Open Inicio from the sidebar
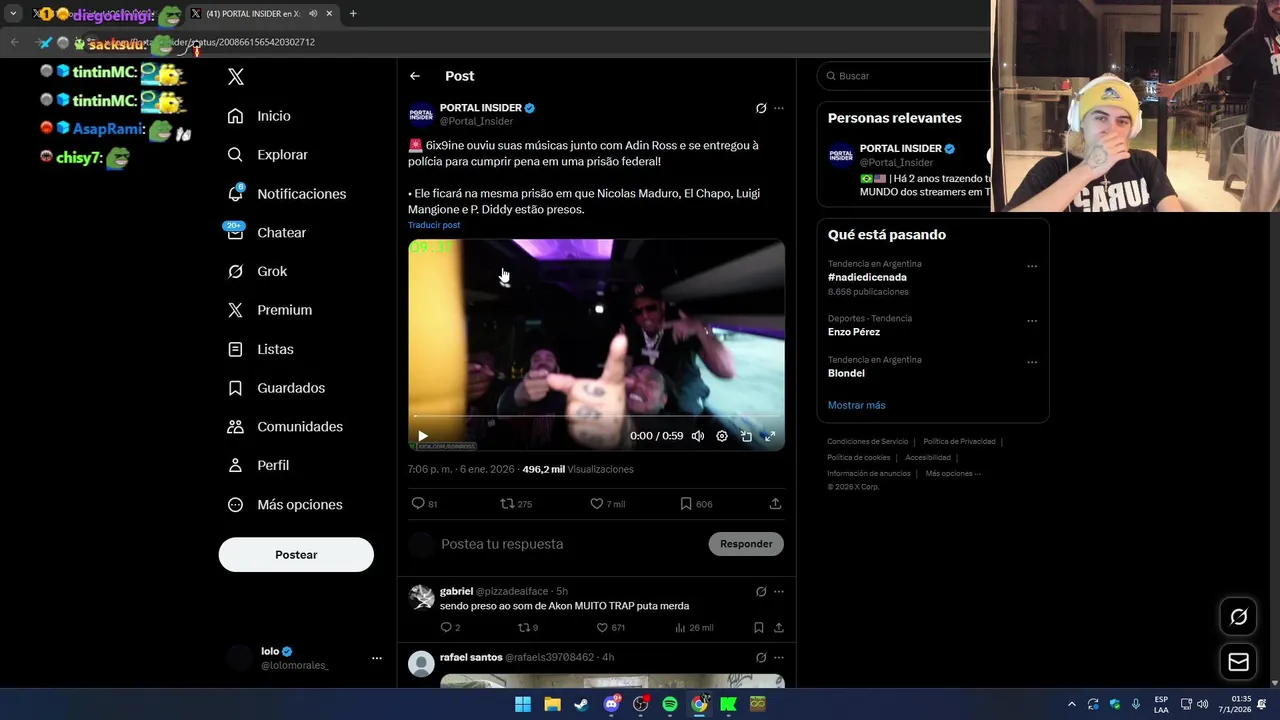 259,116
